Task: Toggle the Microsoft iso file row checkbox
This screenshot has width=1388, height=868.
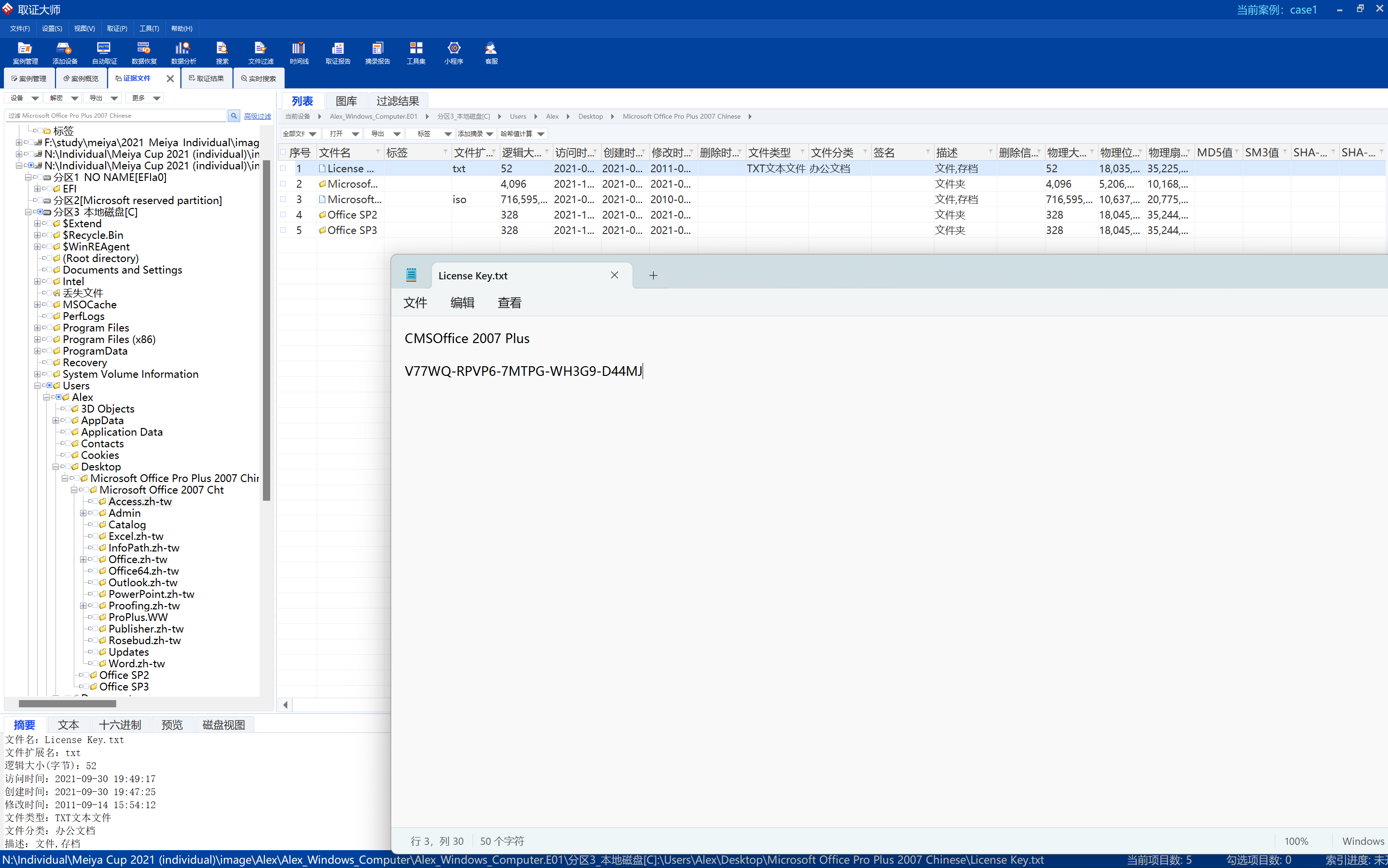Action: tap(283, 199)
